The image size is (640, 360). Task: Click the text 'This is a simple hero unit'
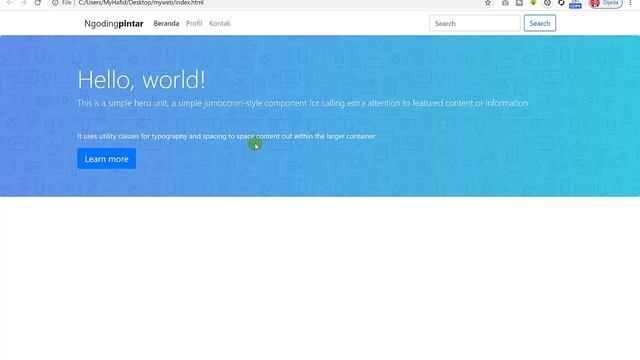(122, 103)
